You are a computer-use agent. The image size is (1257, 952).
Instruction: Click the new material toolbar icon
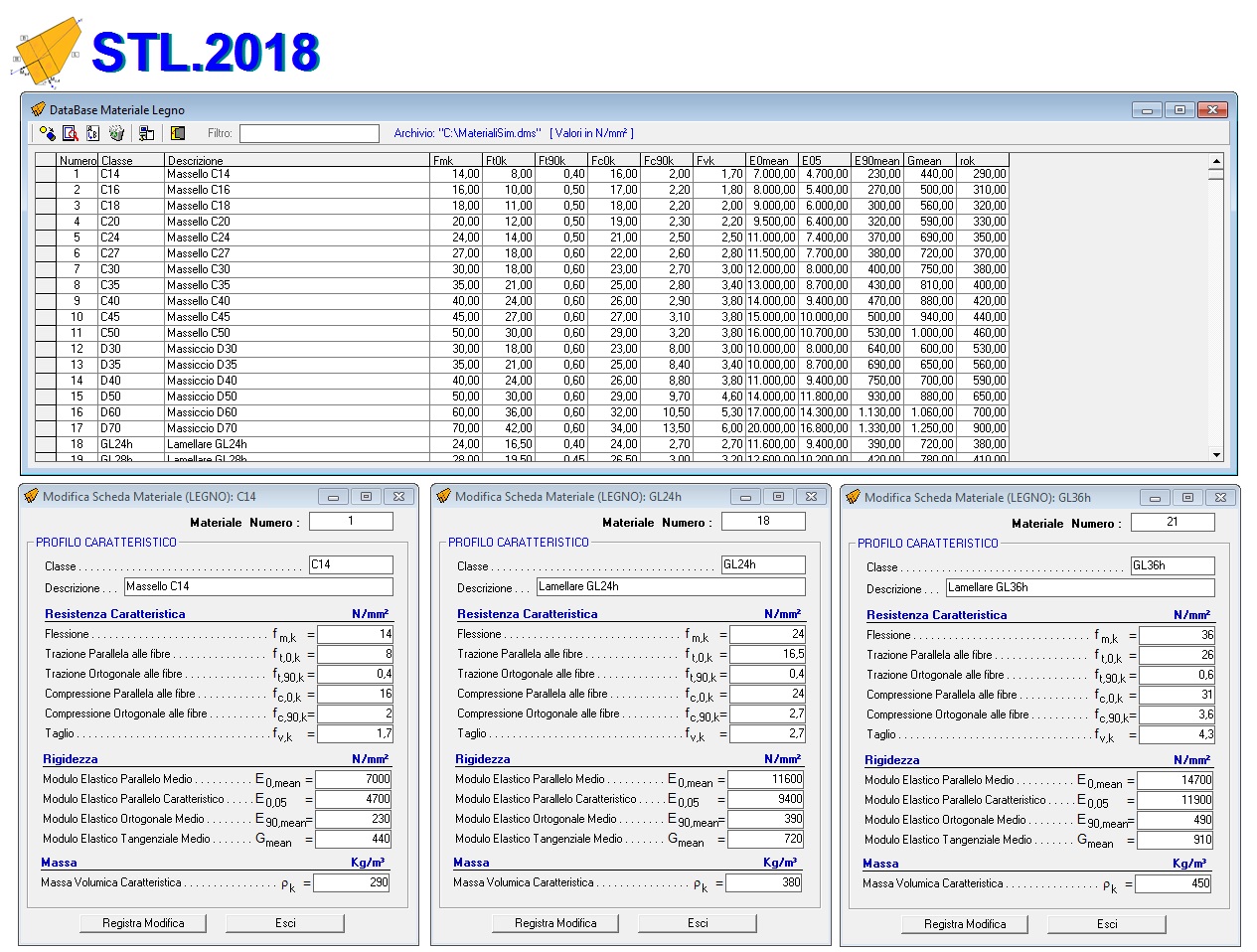pyautogui.click(x=47, y=133)
